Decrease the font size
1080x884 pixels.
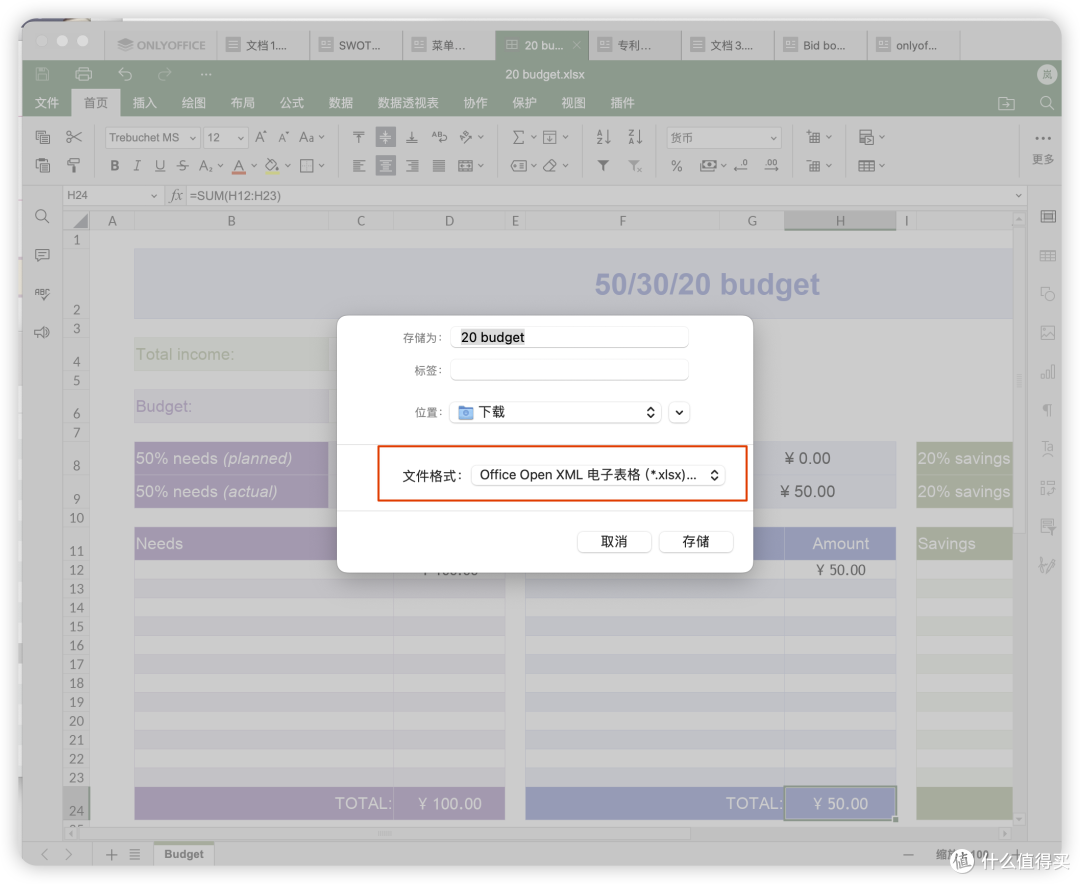pos(283,137)
